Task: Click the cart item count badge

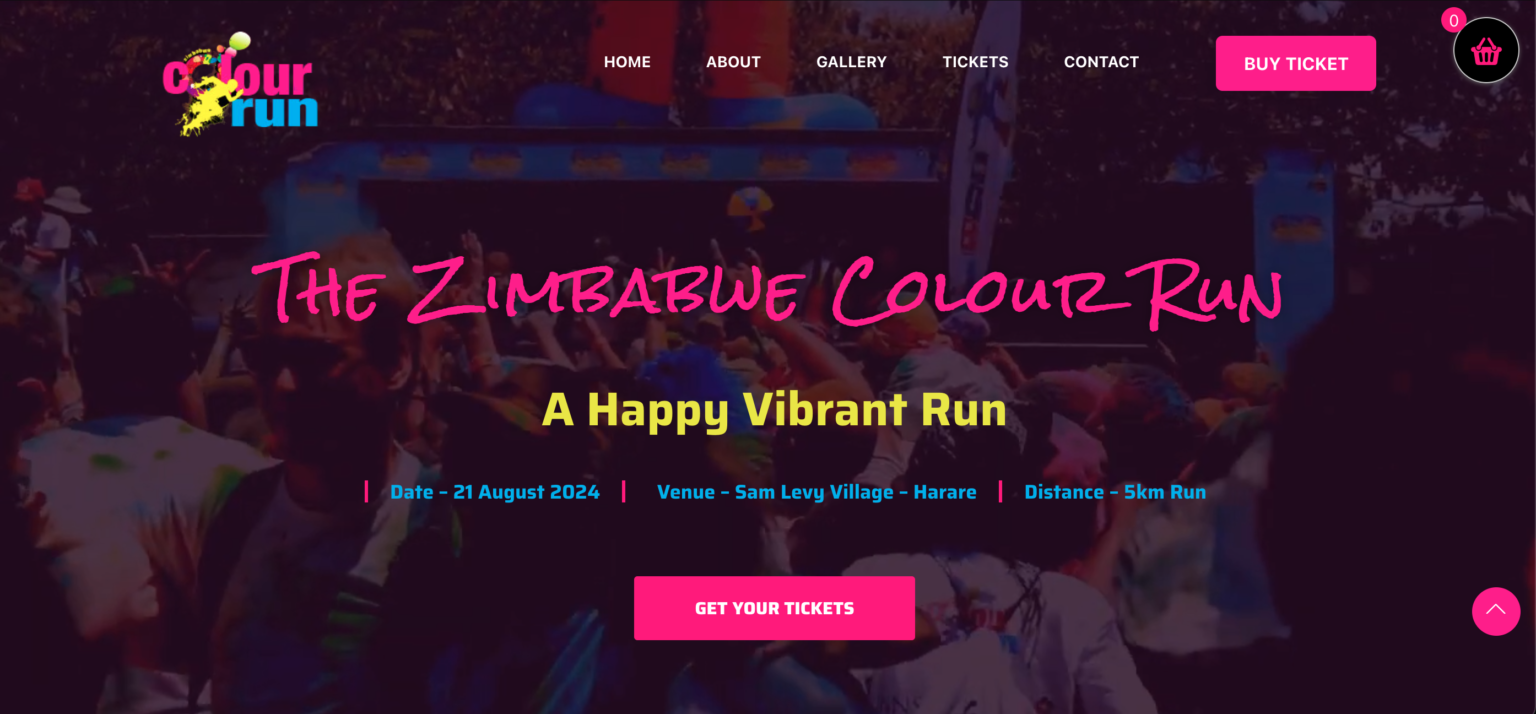Action: point(1453,20)
